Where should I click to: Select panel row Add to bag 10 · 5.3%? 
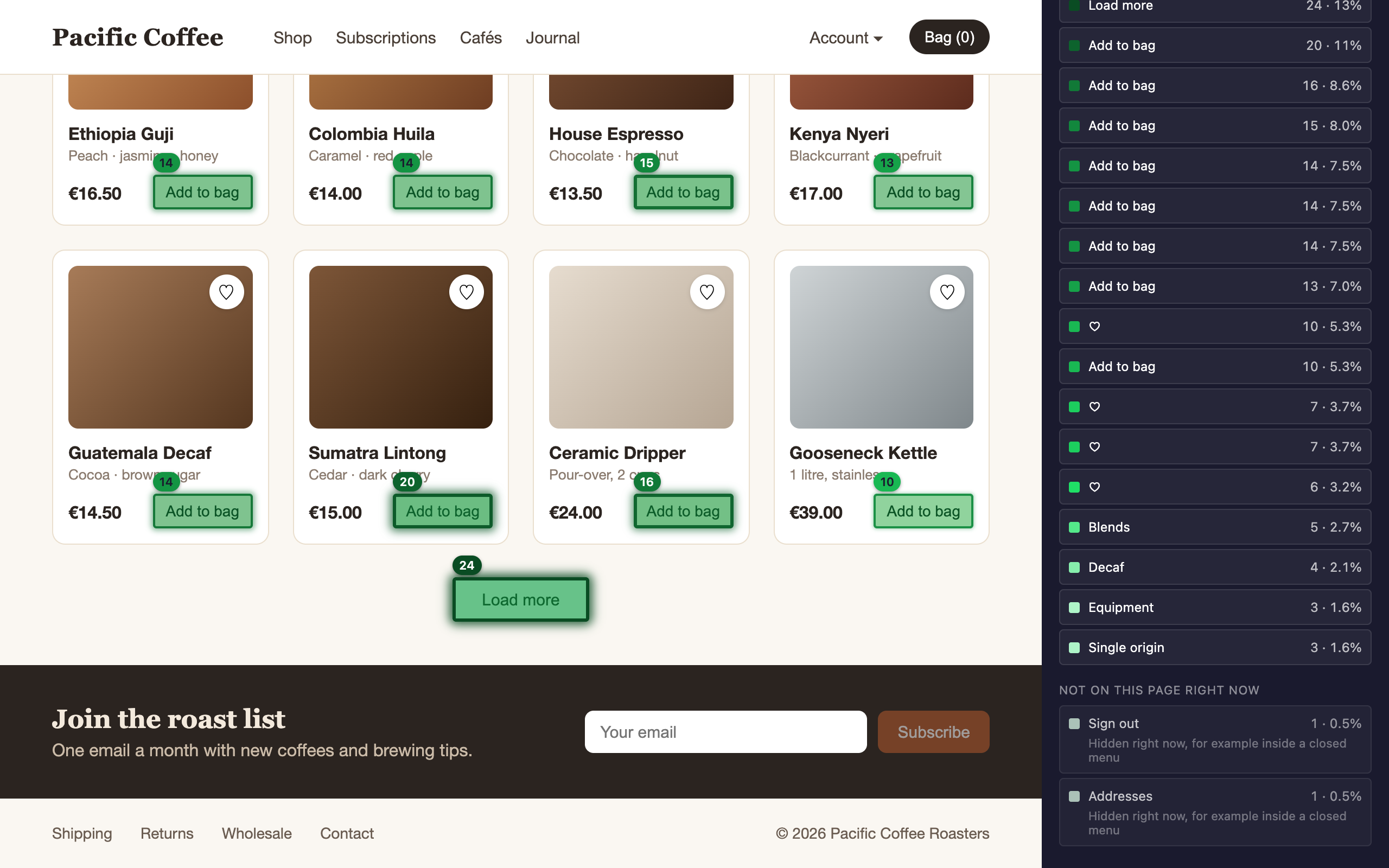click(1214, 366)
